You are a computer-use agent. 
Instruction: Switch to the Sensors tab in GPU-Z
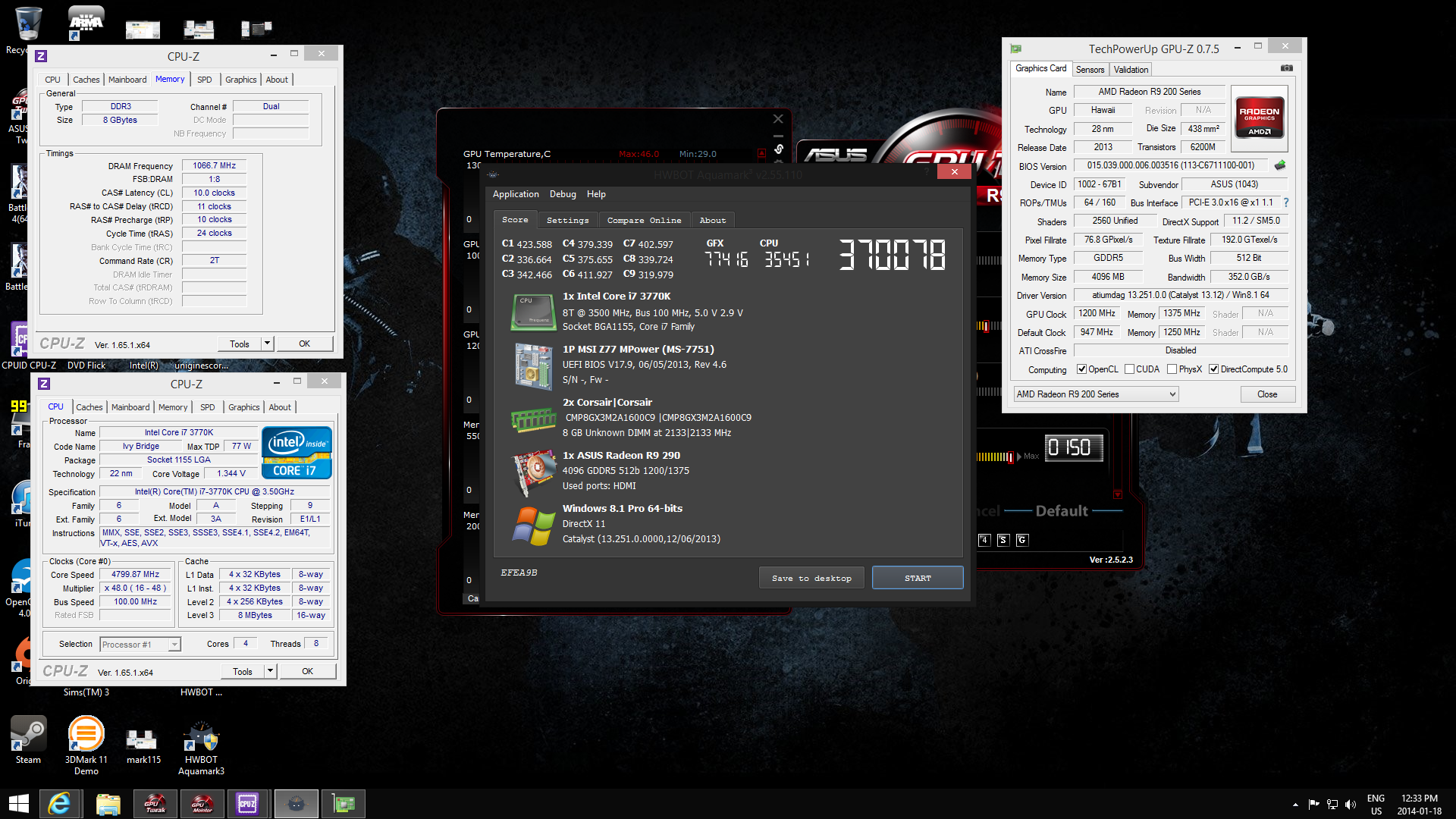(x=1090, y=70)
